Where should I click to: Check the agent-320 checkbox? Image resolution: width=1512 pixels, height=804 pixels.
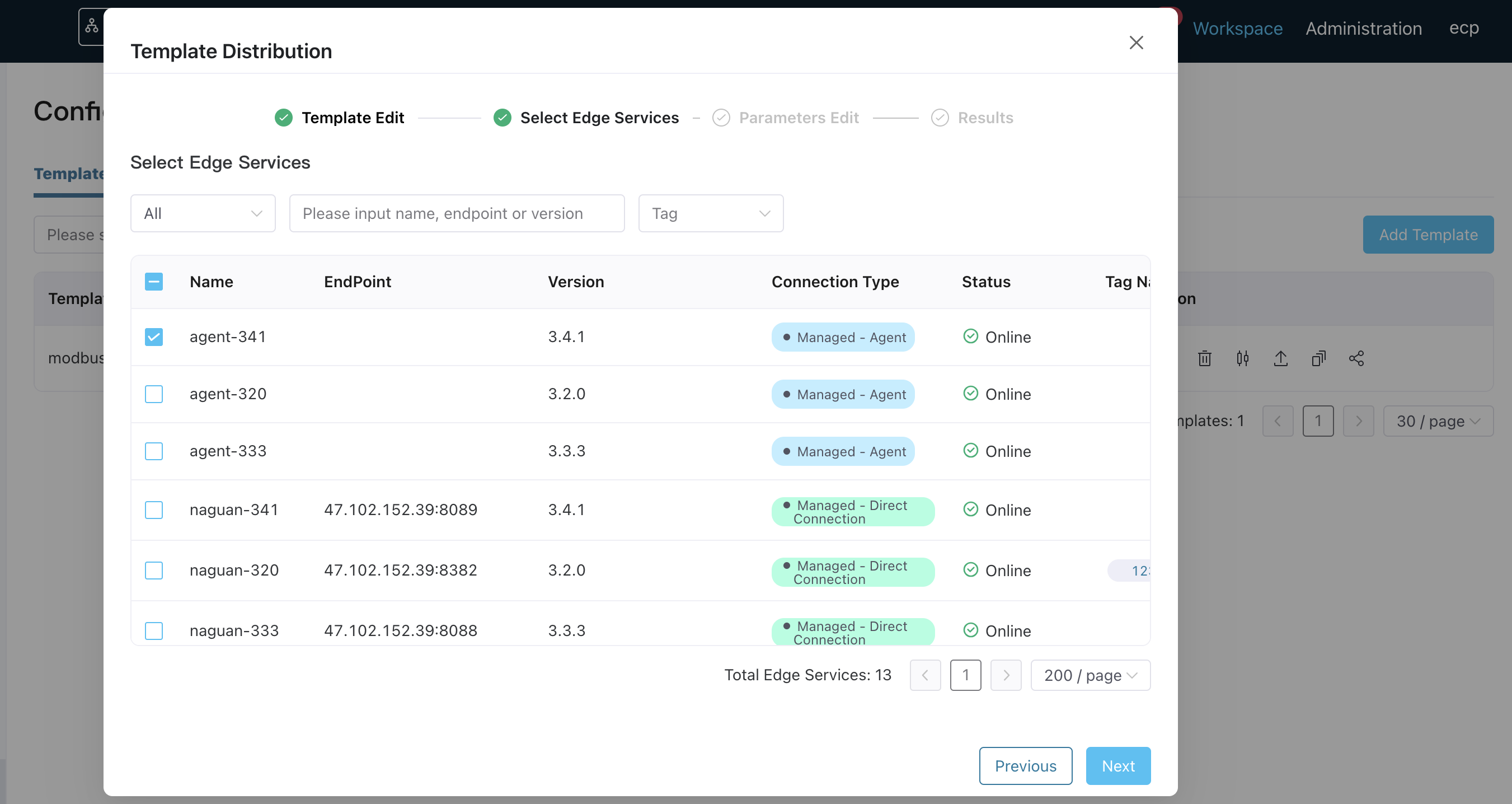click(154, 394)
